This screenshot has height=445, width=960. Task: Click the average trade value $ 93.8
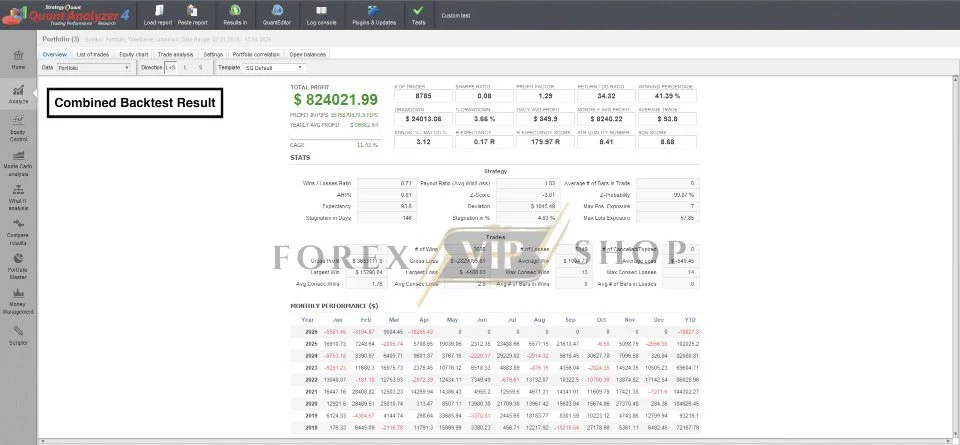667,119
